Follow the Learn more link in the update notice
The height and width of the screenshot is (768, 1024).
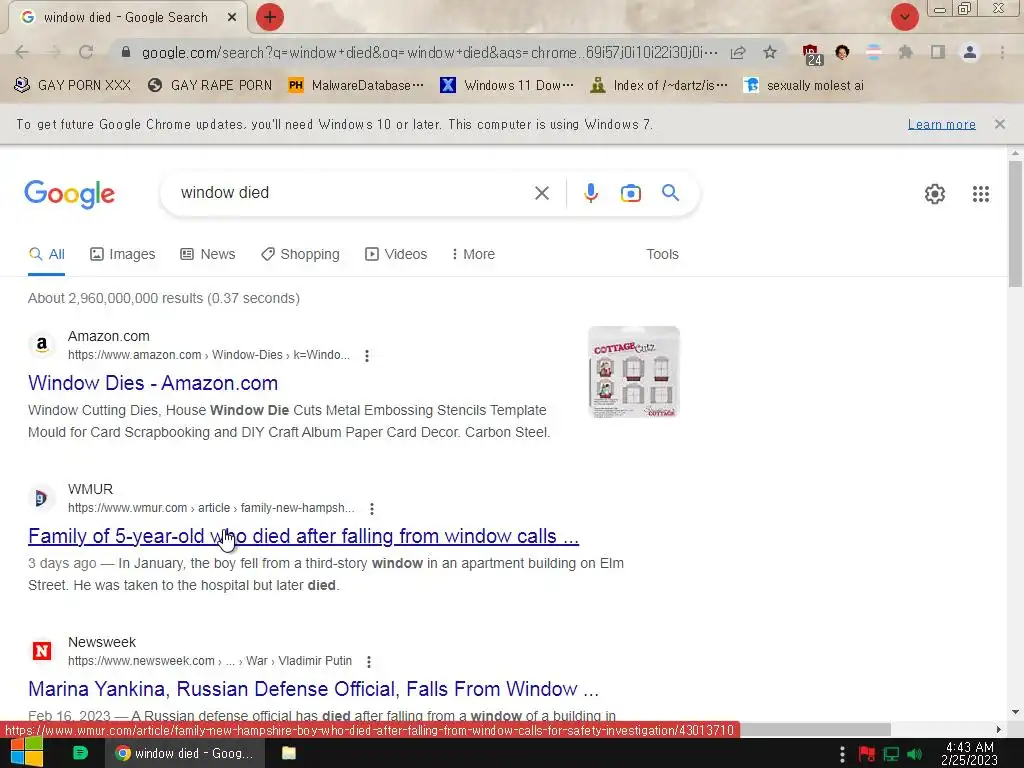941,124
